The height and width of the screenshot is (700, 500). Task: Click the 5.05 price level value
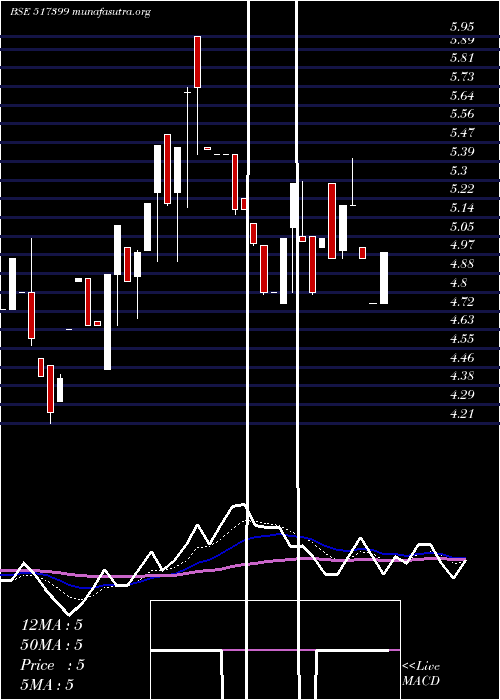click(462, 226)
